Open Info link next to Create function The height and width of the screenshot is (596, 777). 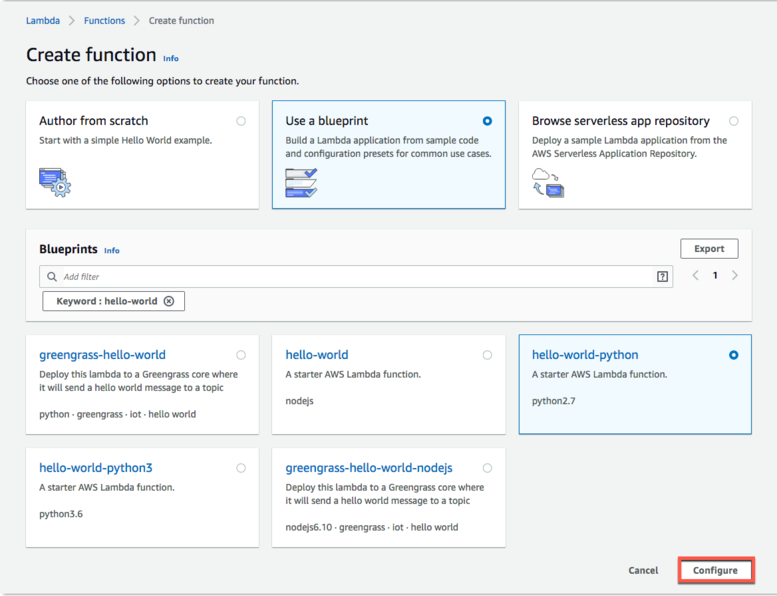coord(171,58)
